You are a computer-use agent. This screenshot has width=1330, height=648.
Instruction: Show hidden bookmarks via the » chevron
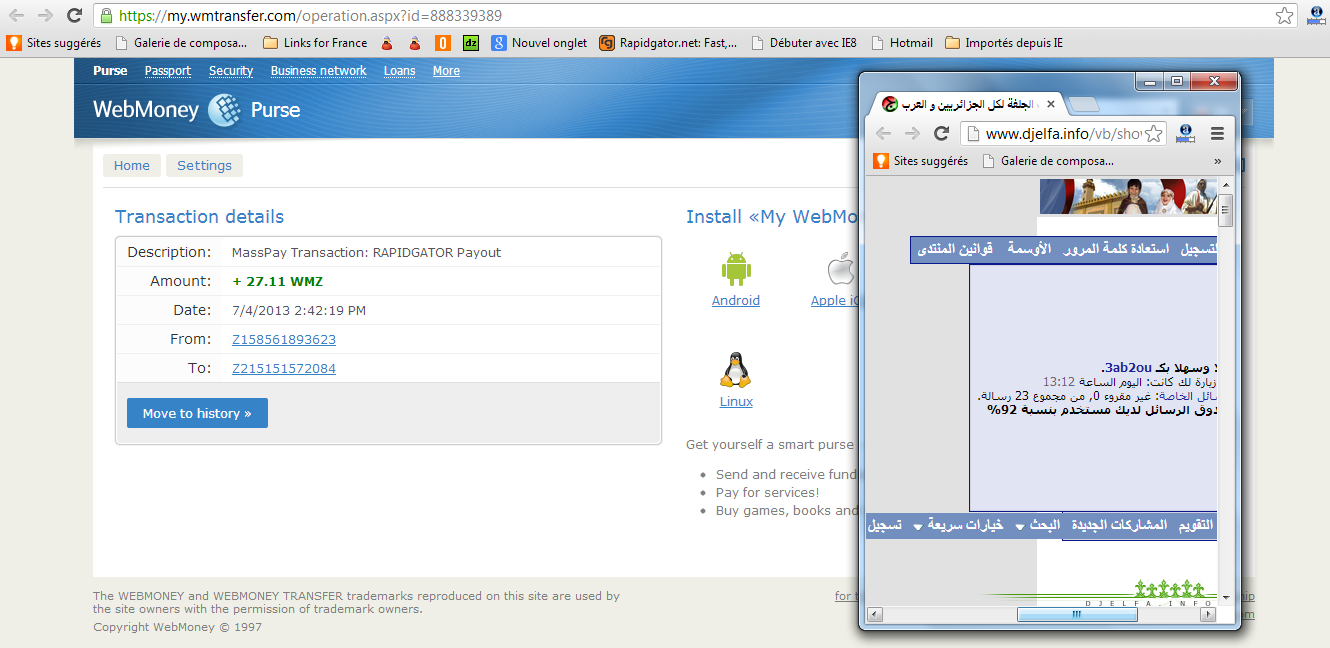[x=1217, y=161]
